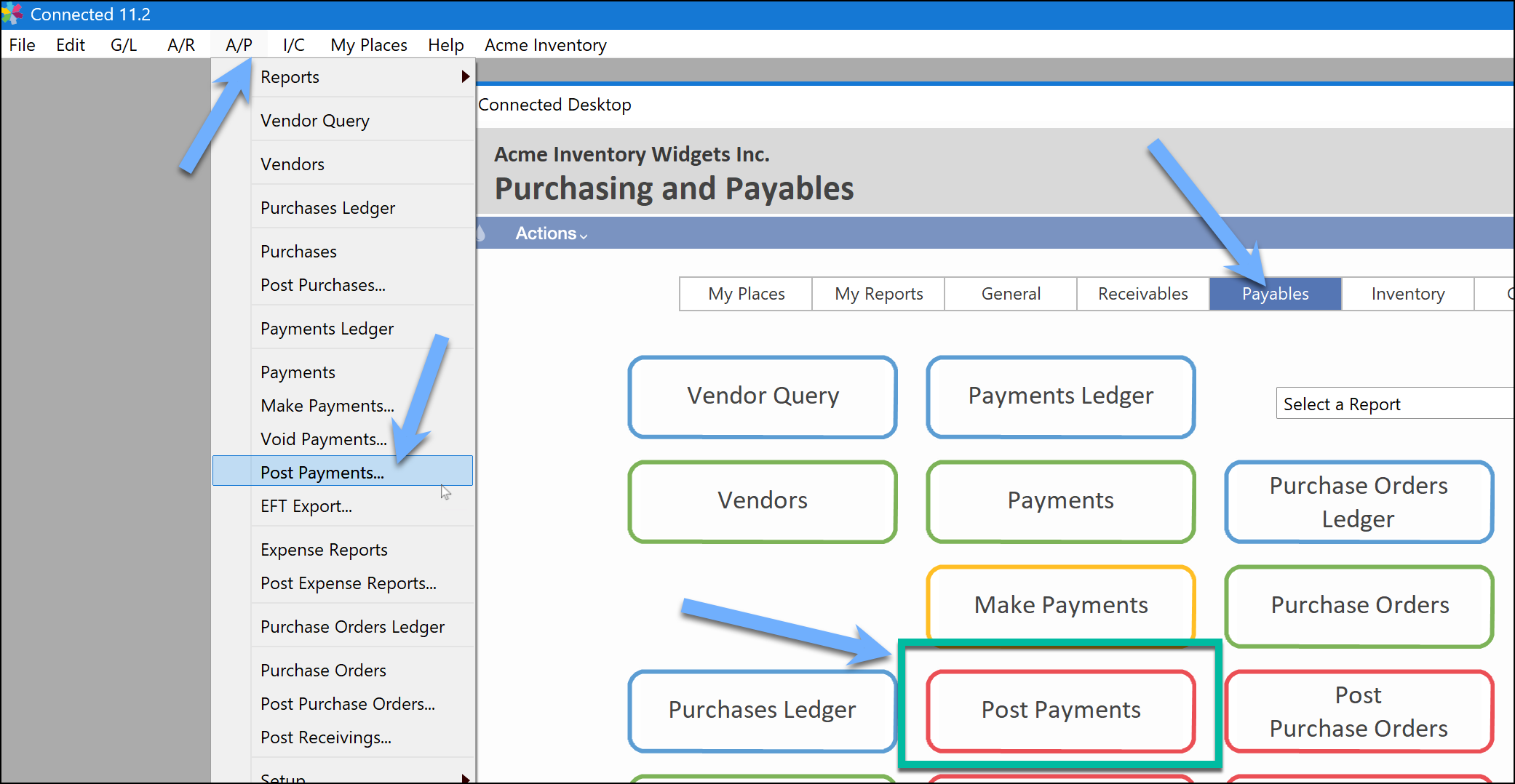Switch to the Payables tab
This screenshot has width=1515, height=784.
click(1276, 294)
